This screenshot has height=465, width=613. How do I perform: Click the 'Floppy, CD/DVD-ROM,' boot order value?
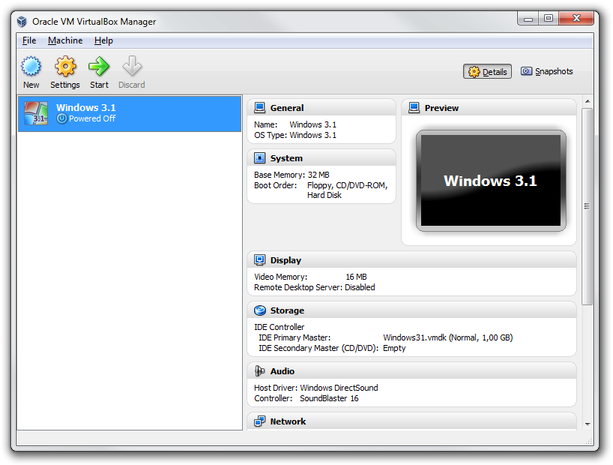347,185
